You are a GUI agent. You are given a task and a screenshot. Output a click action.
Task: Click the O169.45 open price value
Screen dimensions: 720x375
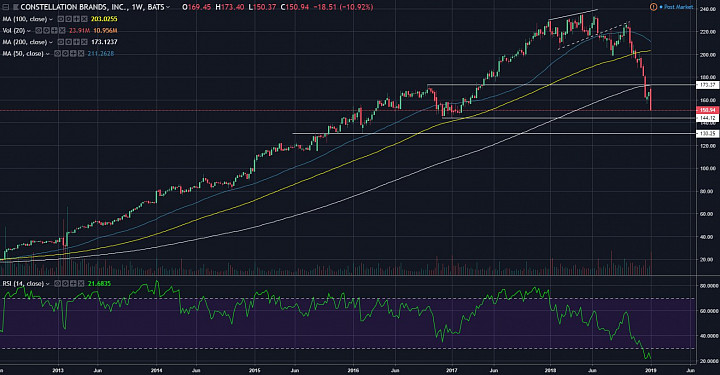(197, 7)
